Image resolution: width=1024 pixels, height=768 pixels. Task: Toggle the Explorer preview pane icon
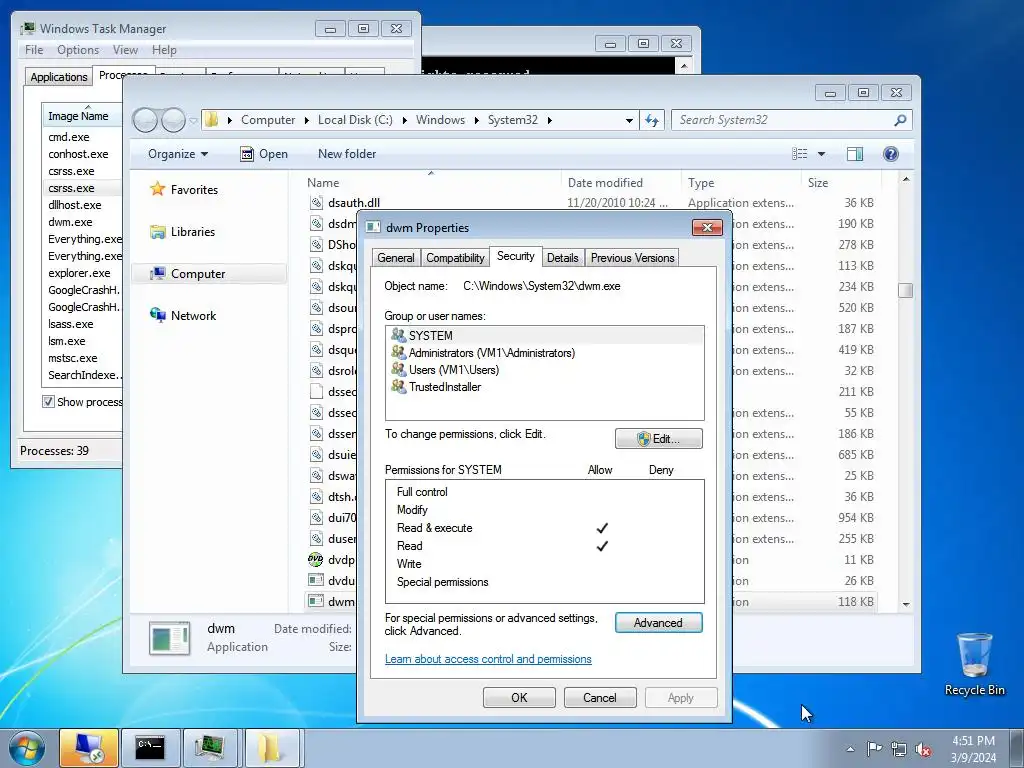854,154
